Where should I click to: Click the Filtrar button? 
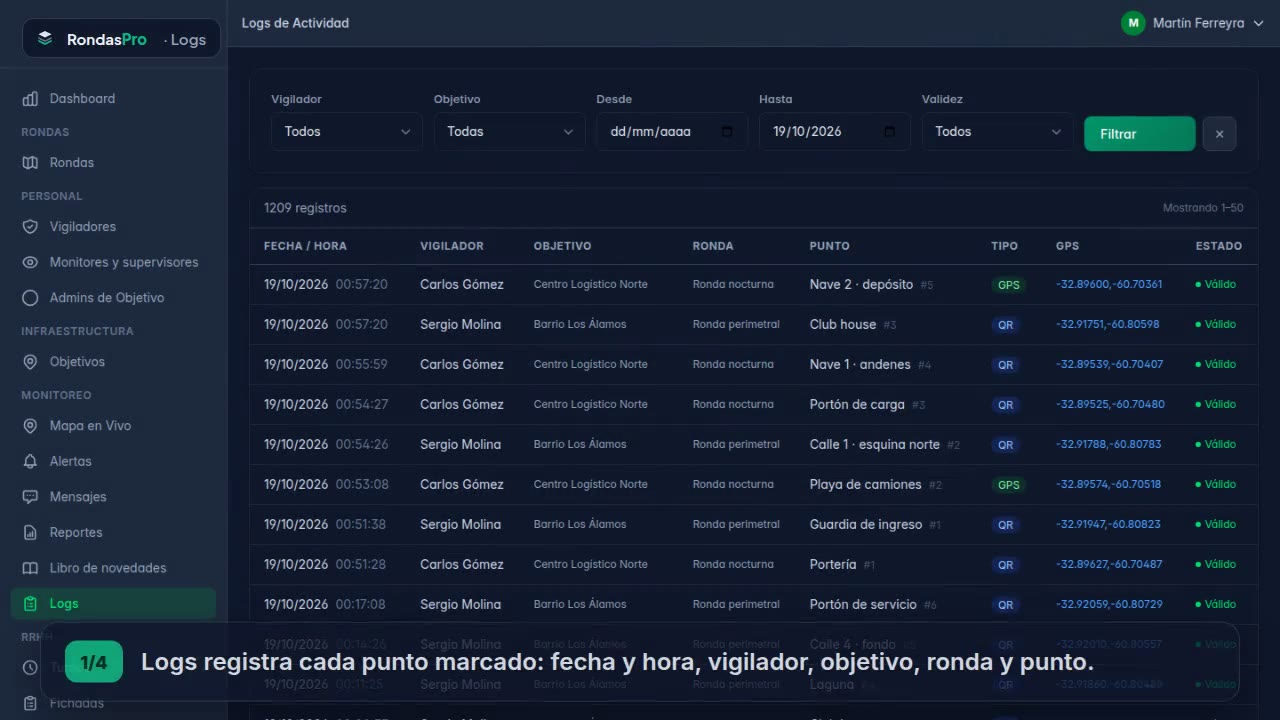pos(1139,134)
